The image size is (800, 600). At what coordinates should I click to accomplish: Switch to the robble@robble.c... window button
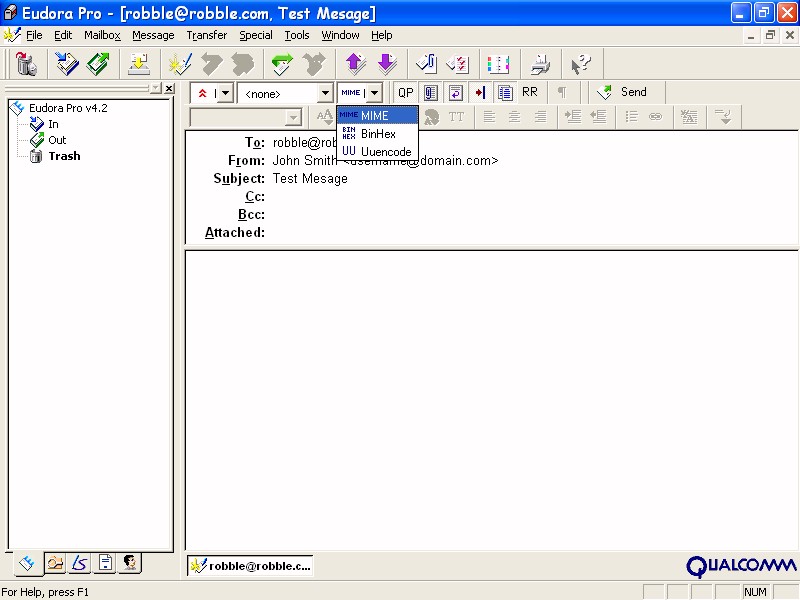coord(251,566)
